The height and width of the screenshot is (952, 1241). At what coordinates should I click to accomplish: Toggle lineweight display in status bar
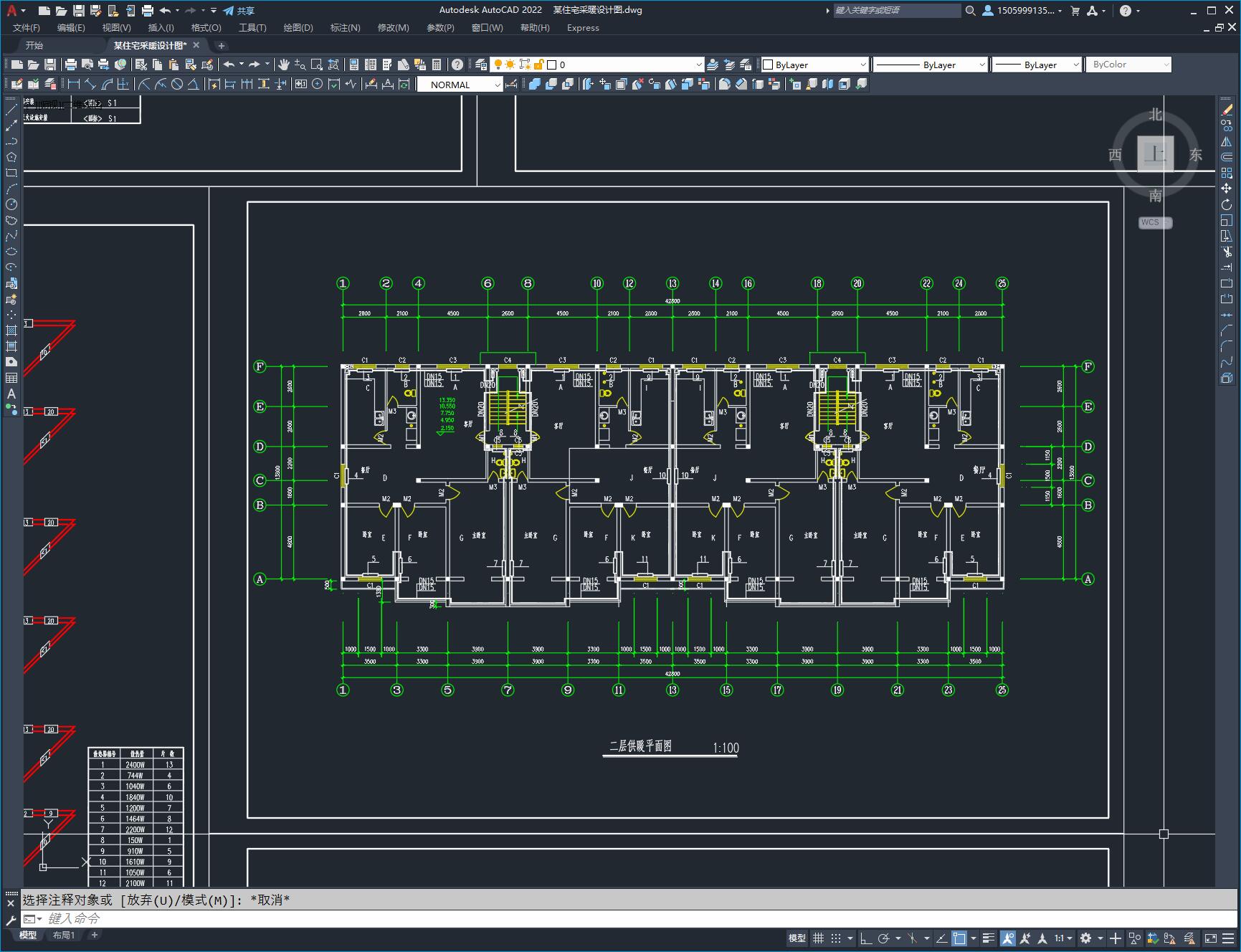tap(989, 938)
